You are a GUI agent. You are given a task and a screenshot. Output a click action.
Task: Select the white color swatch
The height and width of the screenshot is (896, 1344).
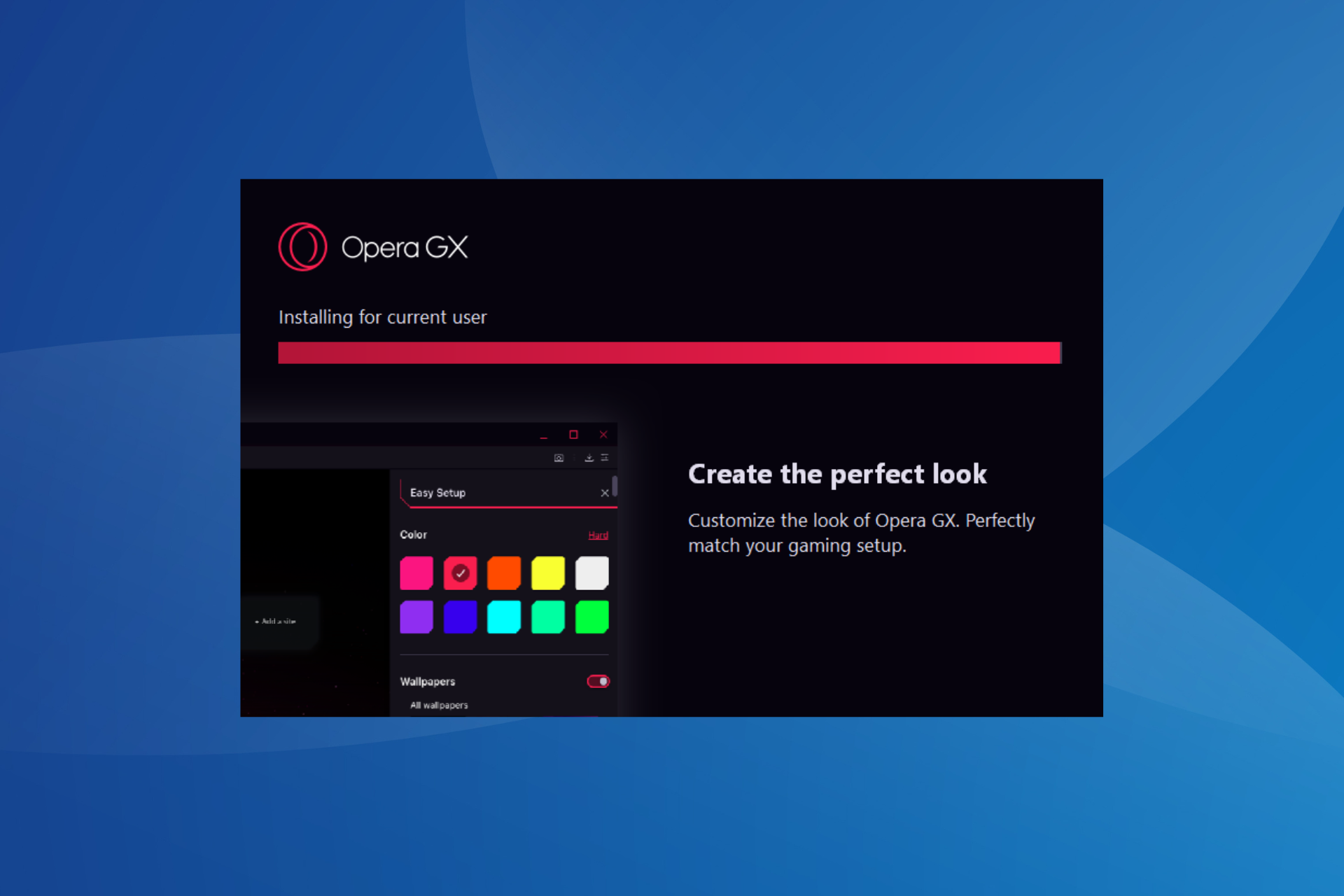tap(592, 572)
